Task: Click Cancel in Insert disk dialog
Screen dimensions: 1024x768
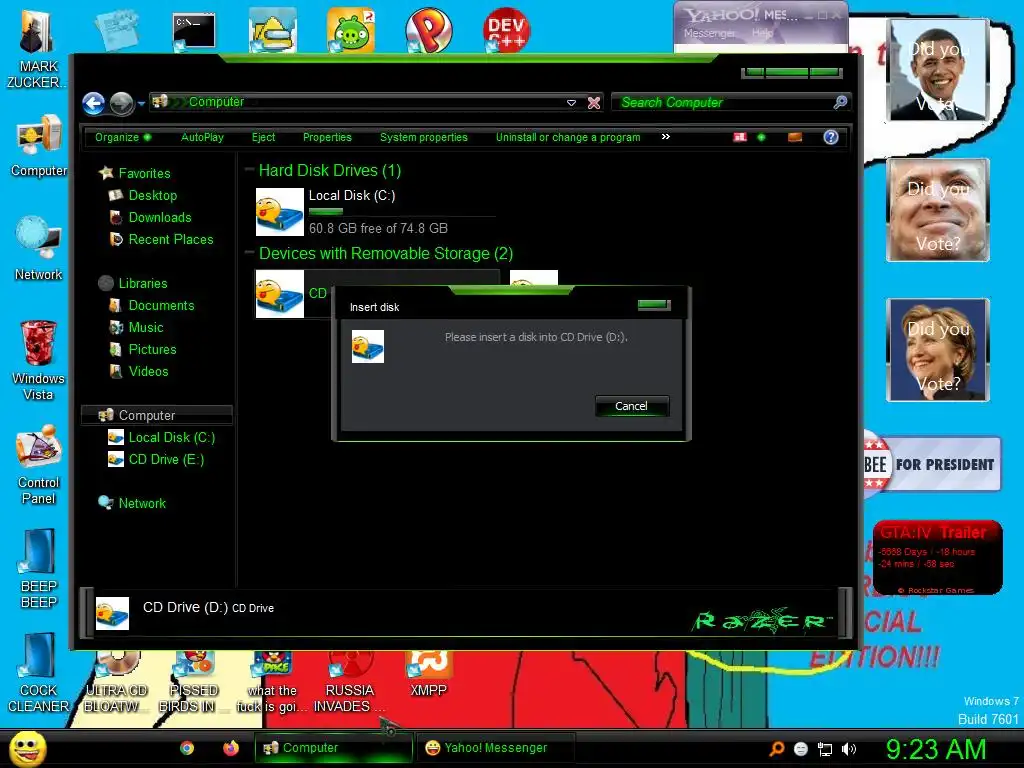Action: pos(632,406)
